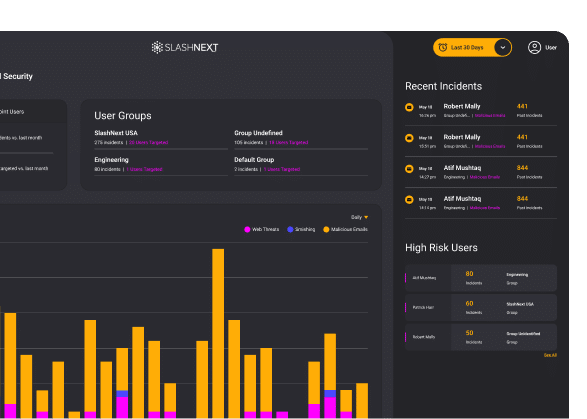Click the High Risk Users heading
The height and width of the screenshot is (419, 587).
(x=441, y=248)
